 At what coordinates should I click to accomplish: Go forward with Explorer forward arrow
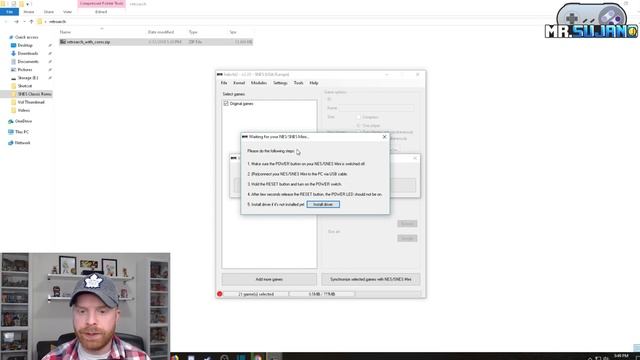(16, 22)
